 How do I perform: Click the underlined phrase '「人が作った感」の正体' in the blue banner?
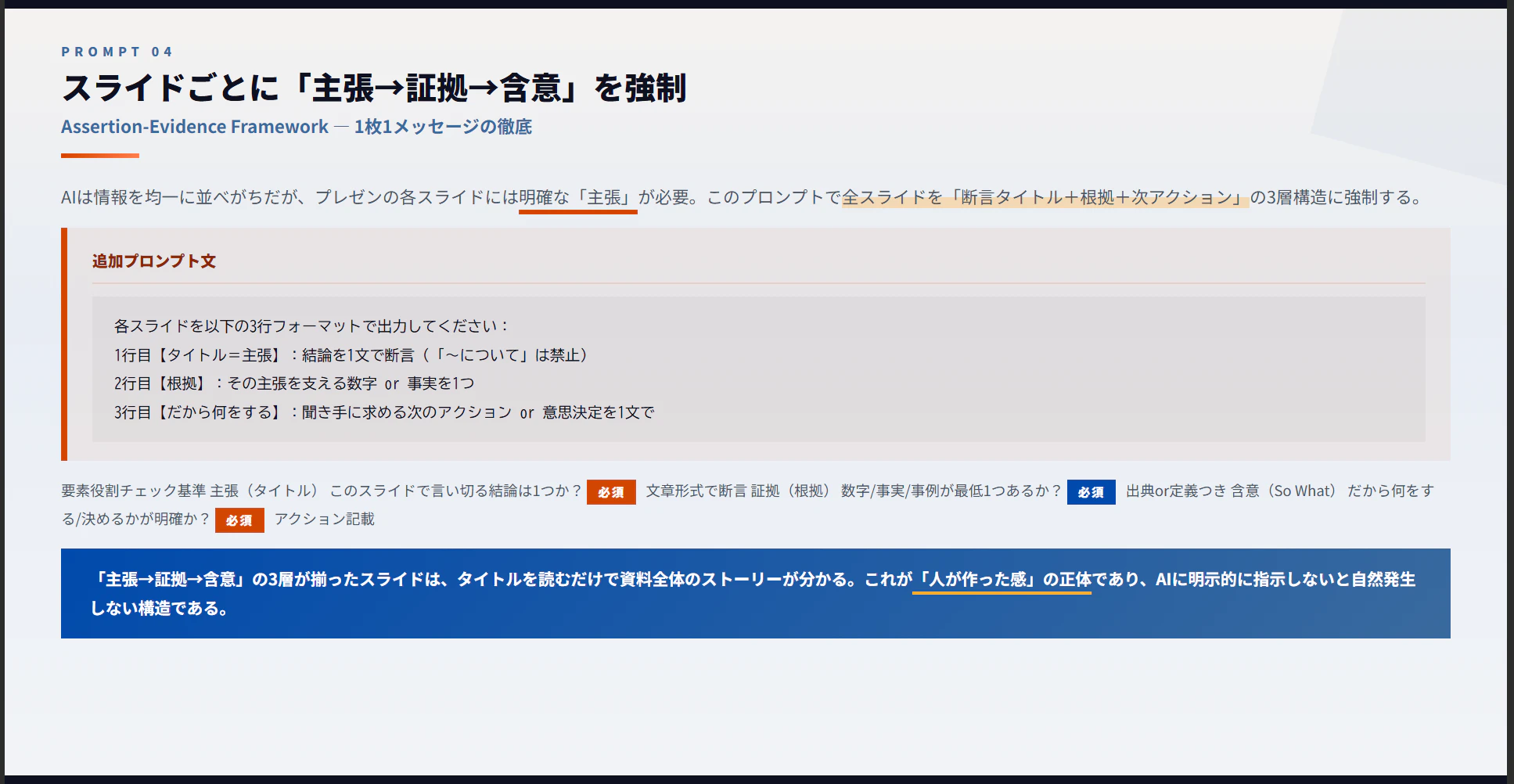click(1002, 580)
